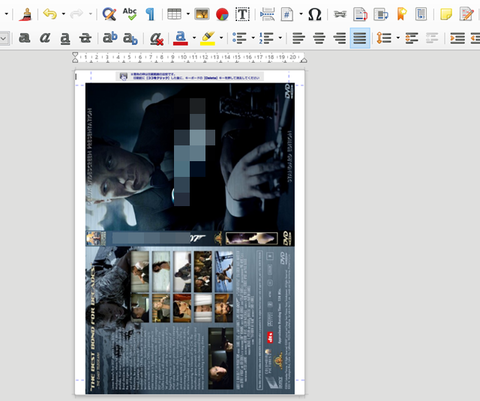Insert a chart with pie icon
This screenshot has height=401, width=480.
coord(222,14)
